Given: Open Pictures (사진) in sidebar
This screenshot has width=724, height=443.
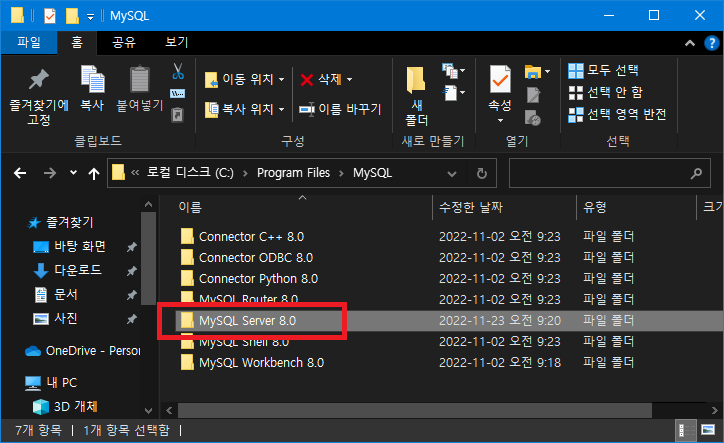Looking at the screenshot, I should click(x=55, y=318).
